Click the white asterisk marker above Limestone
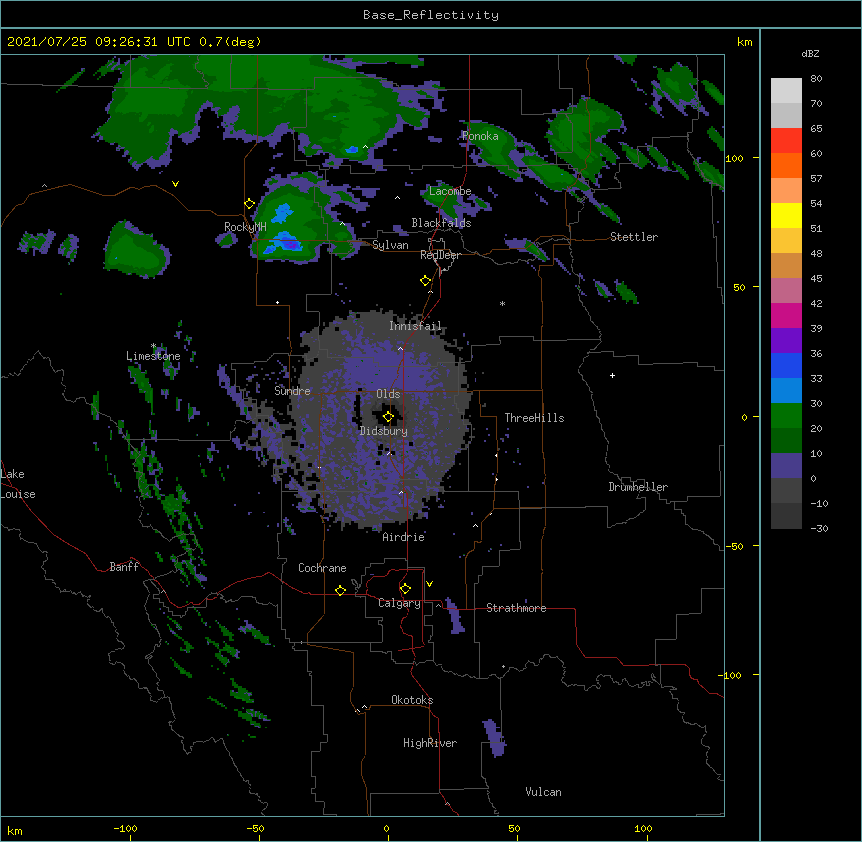This screenshot has width=862, height=842. 153,346
